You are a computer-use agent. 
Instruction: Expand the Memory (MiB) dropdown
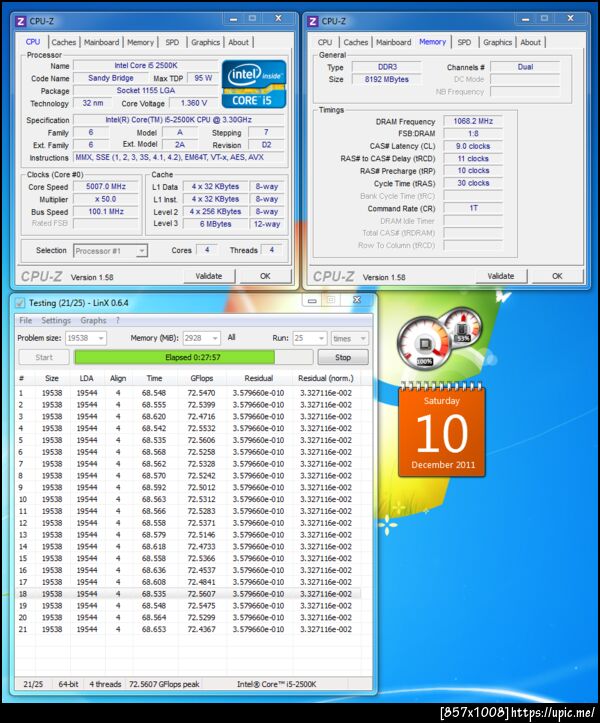click(215, 338)
